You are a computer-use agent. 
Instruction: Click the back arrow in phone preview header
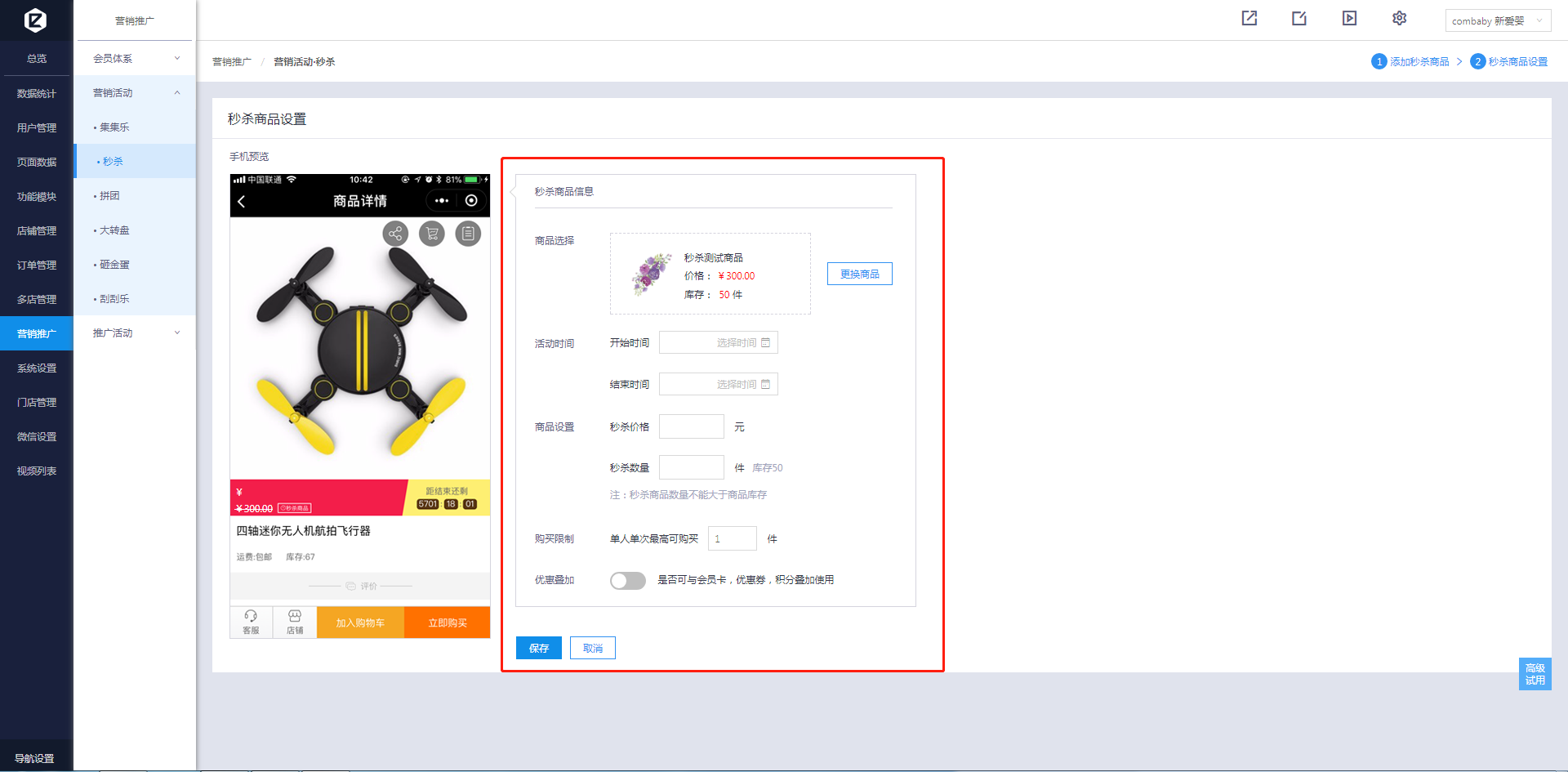pyautogui.click(x=242, y=201)
